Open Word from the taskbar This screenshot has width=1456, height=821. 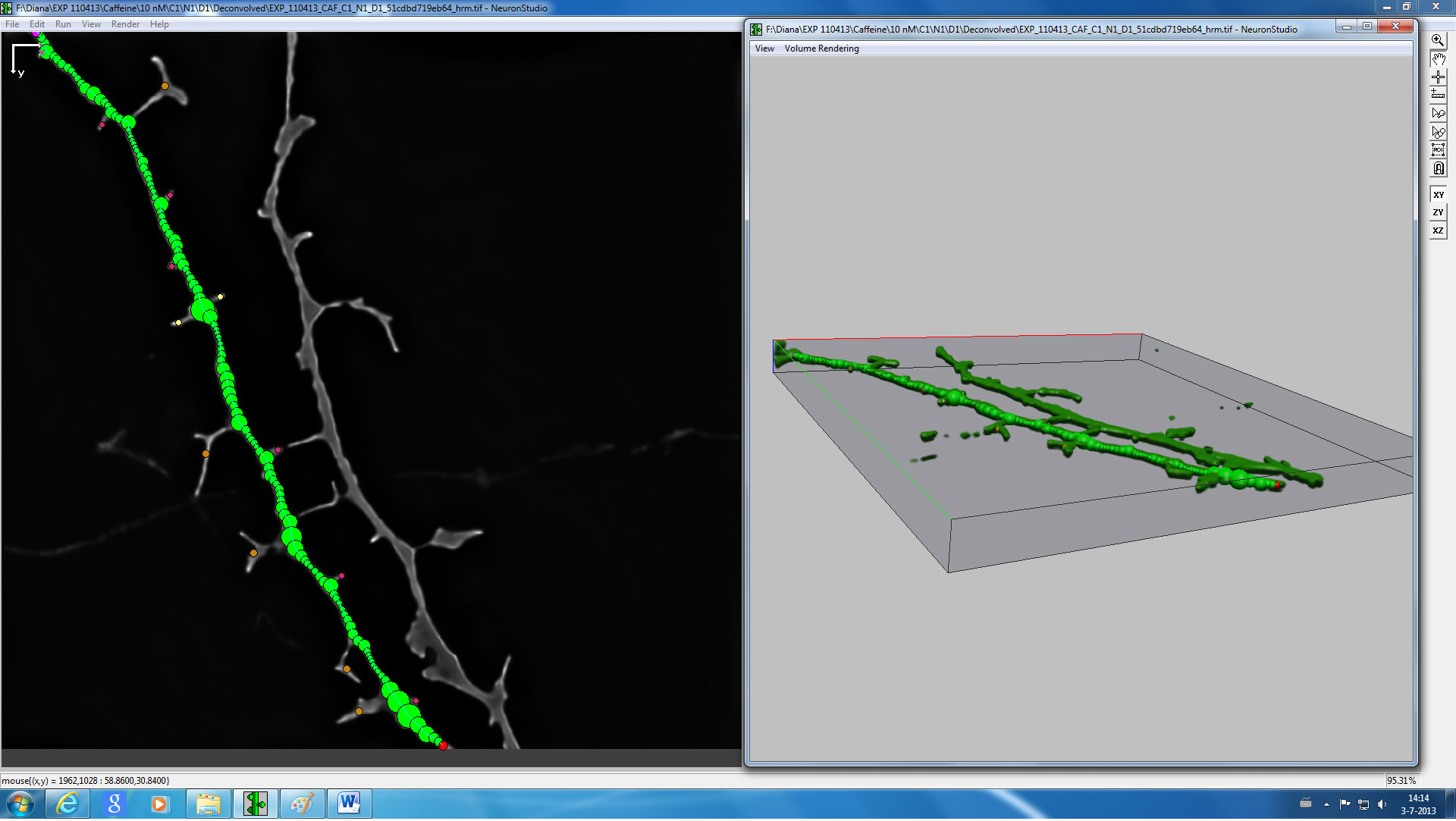[x=349, y=804]
